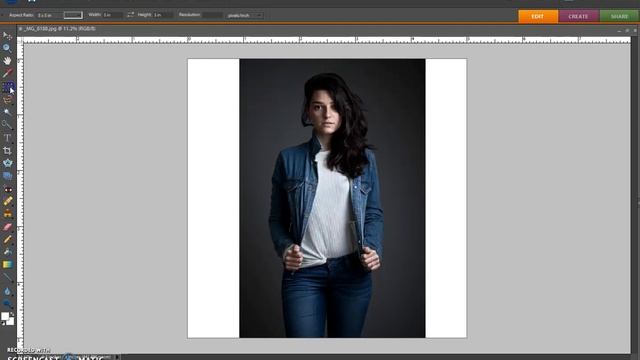Select the Cookie Cutter tool

click(7, 163)
